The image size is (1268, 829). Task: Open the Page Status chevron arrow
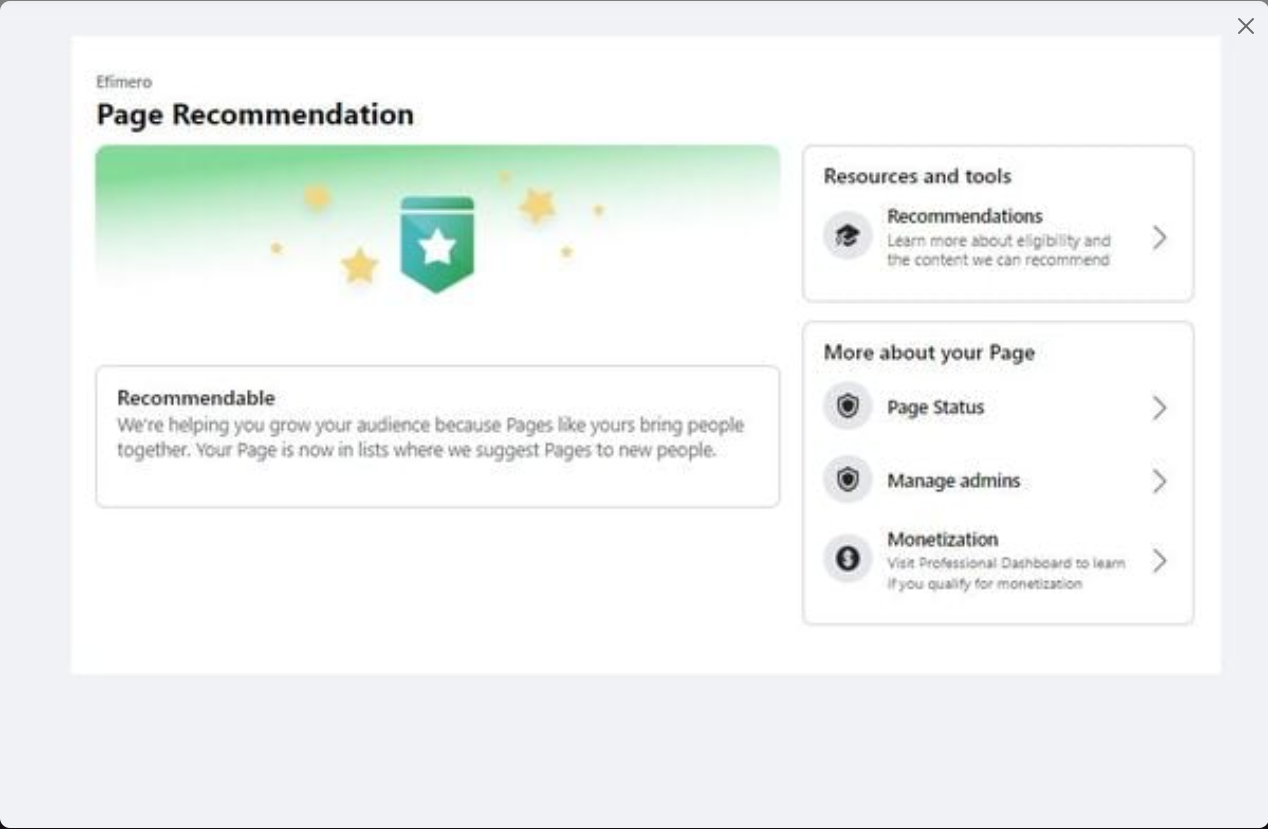pos(1159,408)
